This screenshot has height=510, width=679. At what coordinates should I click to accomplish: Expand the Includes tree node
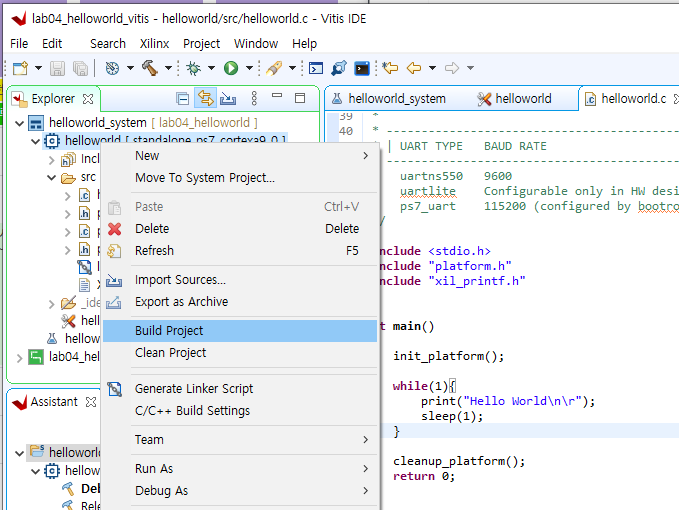click(x=52, y=160)
